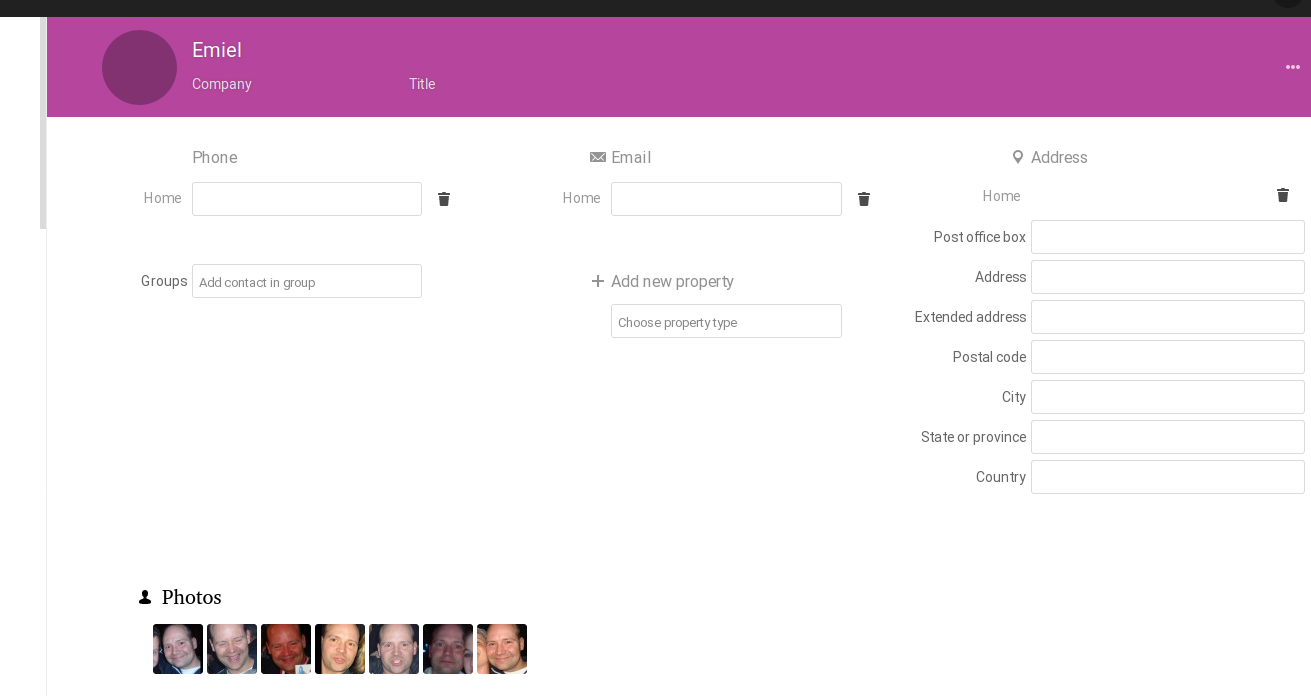Select the fourth face photo thumbnail

pos(340,649)
